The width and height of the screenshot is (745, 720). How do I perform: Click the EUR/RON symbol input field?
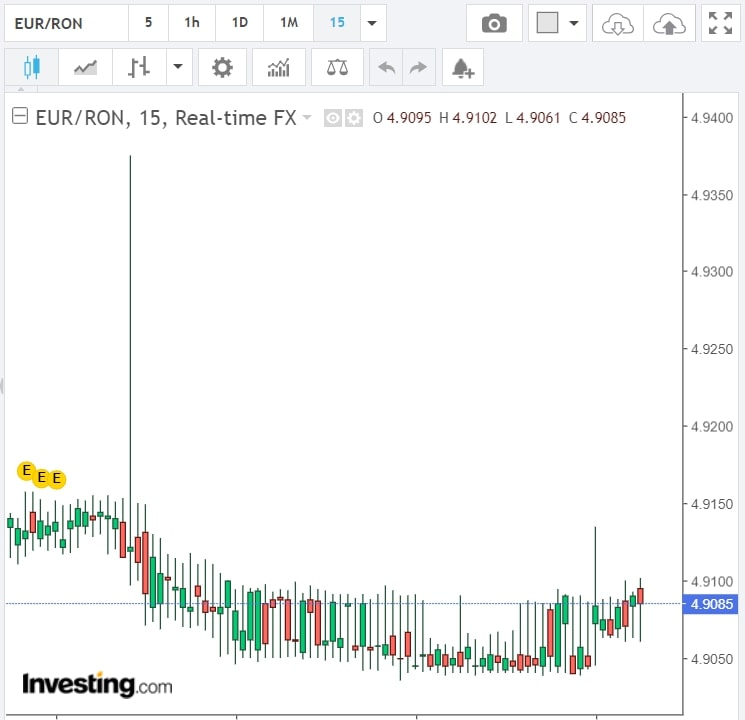pyautogui.click(x=66, y=22)
